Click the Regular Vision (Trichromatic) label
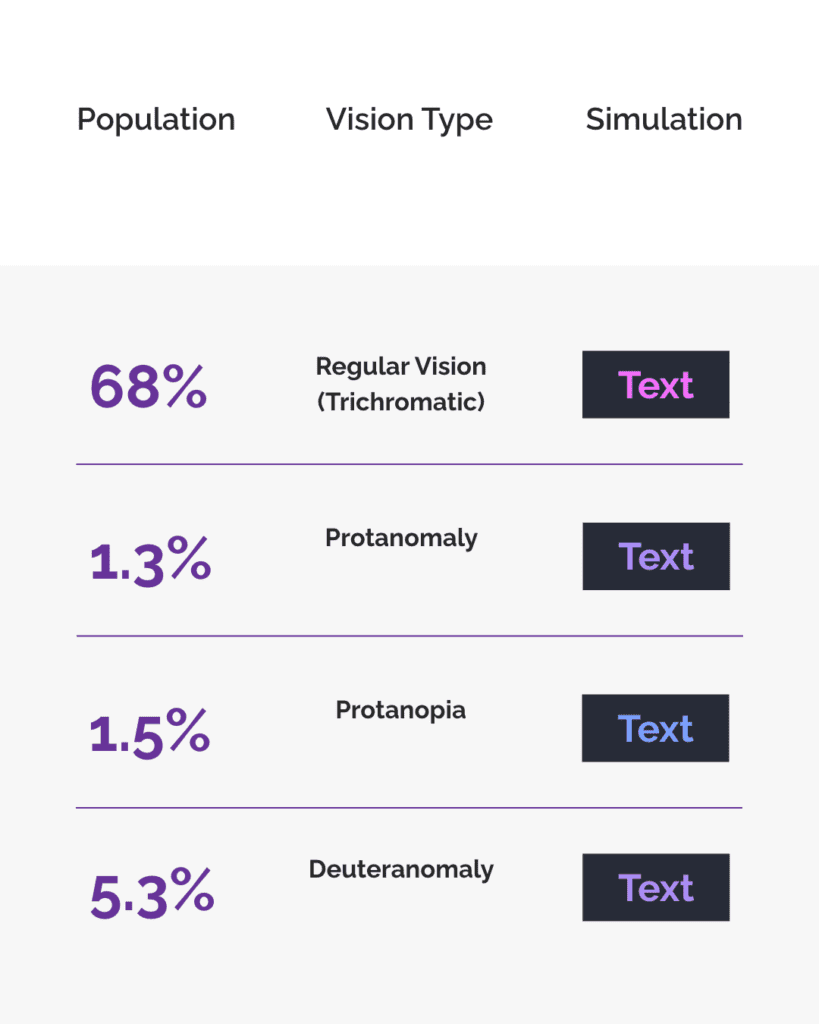The height and width of the screenshot is (1024, 819). click(x=401, y=384)
